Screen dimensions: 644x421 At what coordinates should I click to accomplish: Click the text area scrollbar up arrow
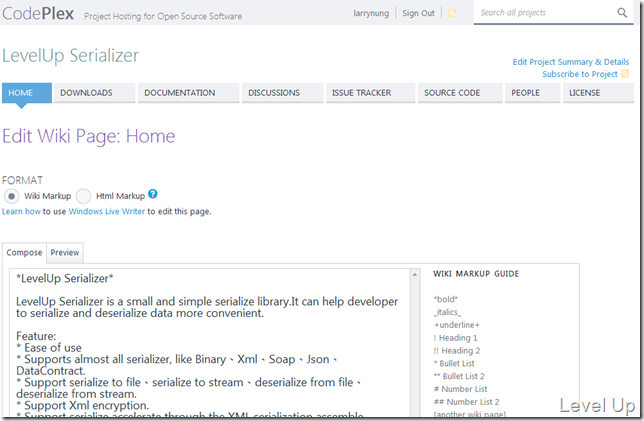tap(415, 274)
